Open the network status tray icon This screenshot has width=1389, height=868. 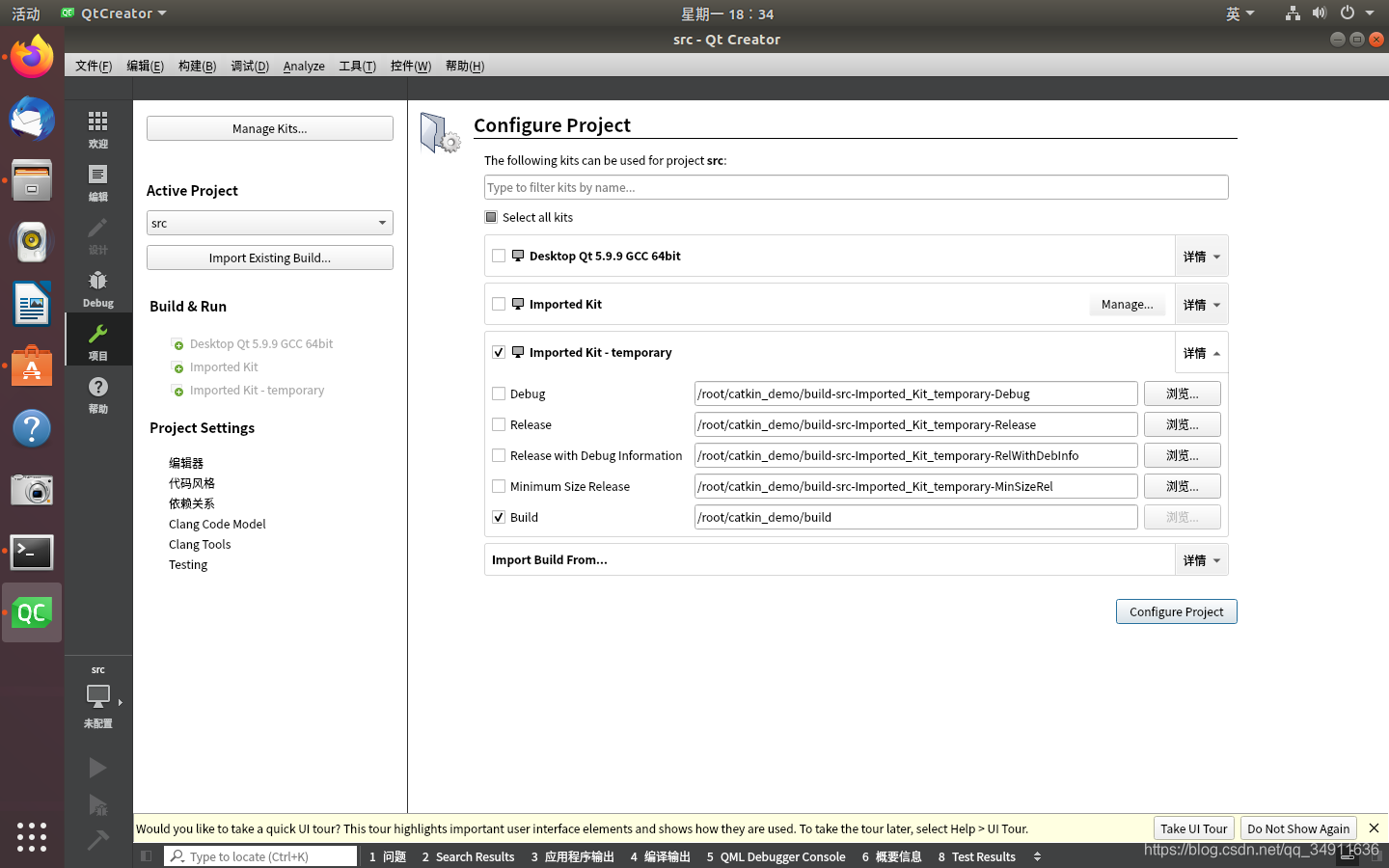pyautogui.click(x=1293, y=14)
